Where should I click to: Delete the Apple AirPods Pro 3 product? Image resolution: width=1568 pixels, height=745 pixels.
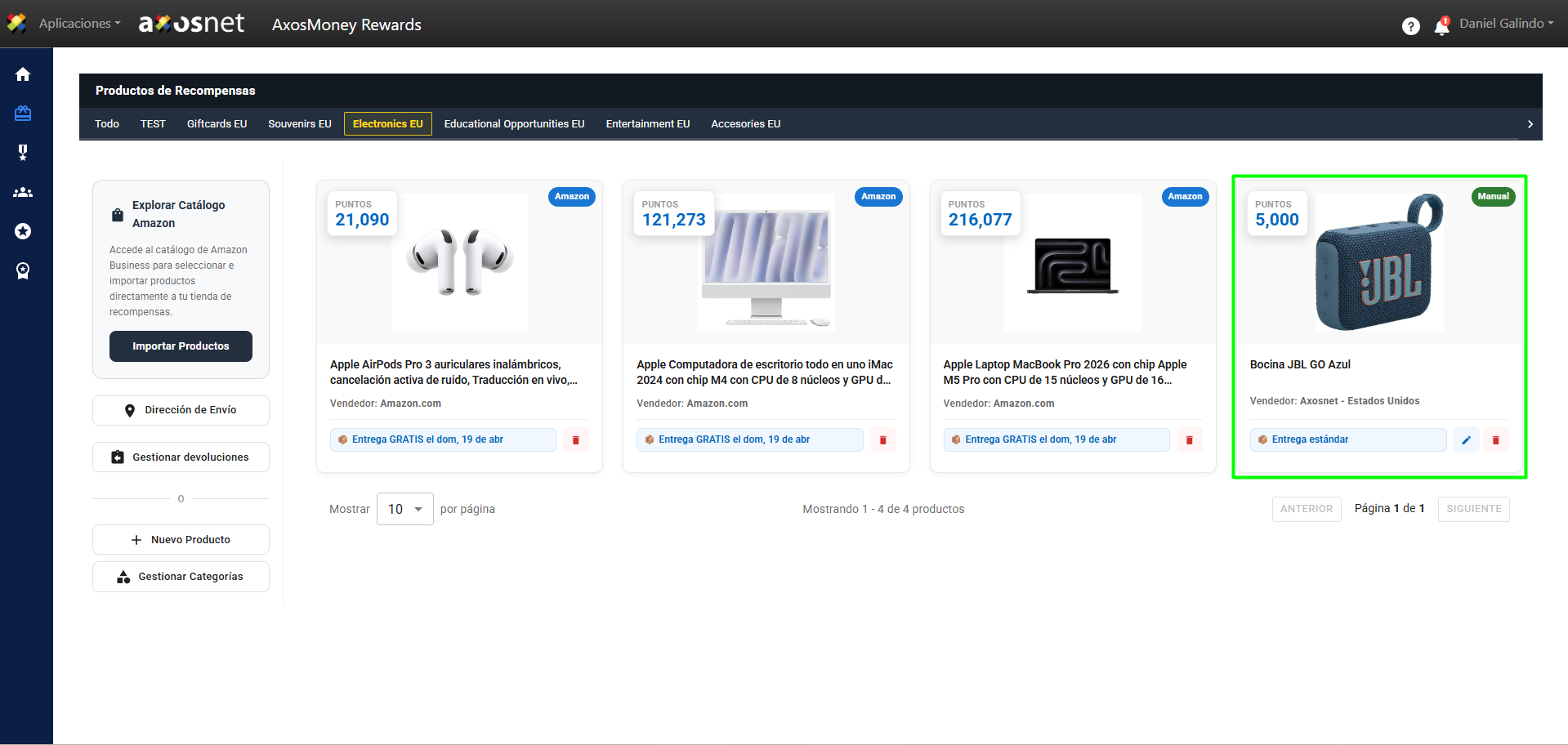click(x=575, y=440)
